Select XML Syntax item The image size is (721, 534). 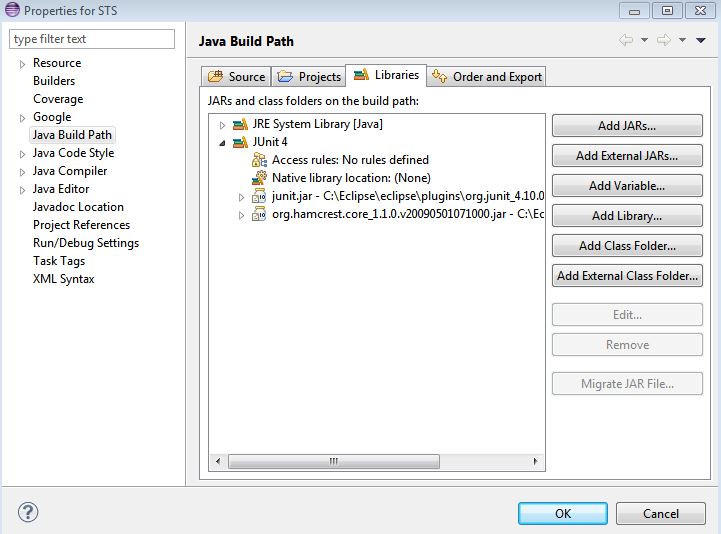coord(63,279)
